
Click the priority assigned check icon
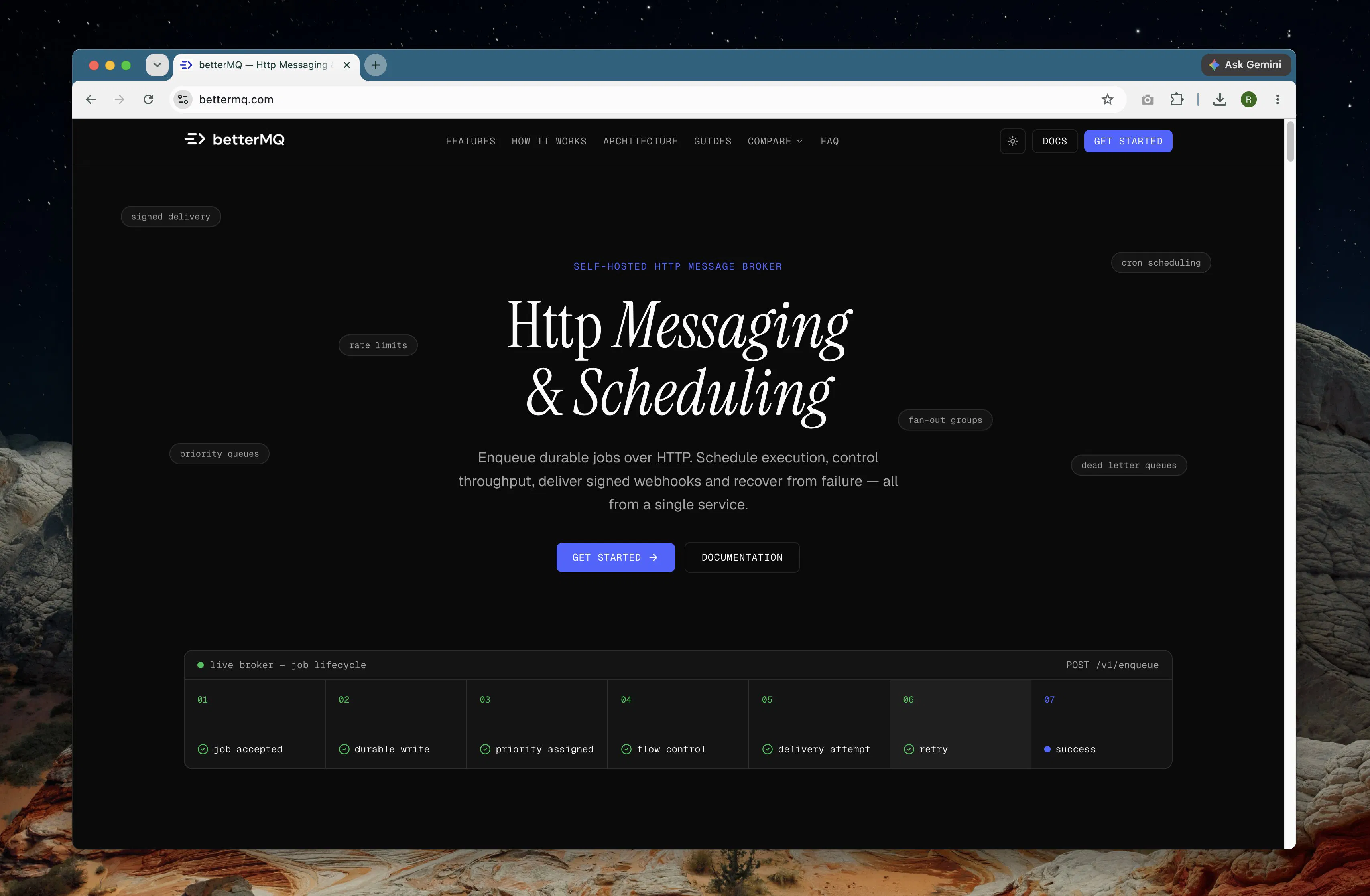click(485, 749)
